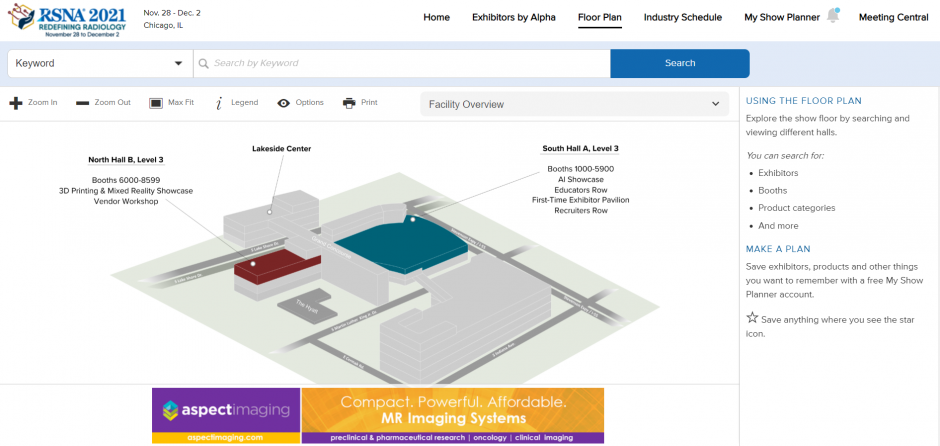This screenshot has width=940, height=446.
Task: Open Exhibitors by Alpha page
Action: [x=514, y=17]
